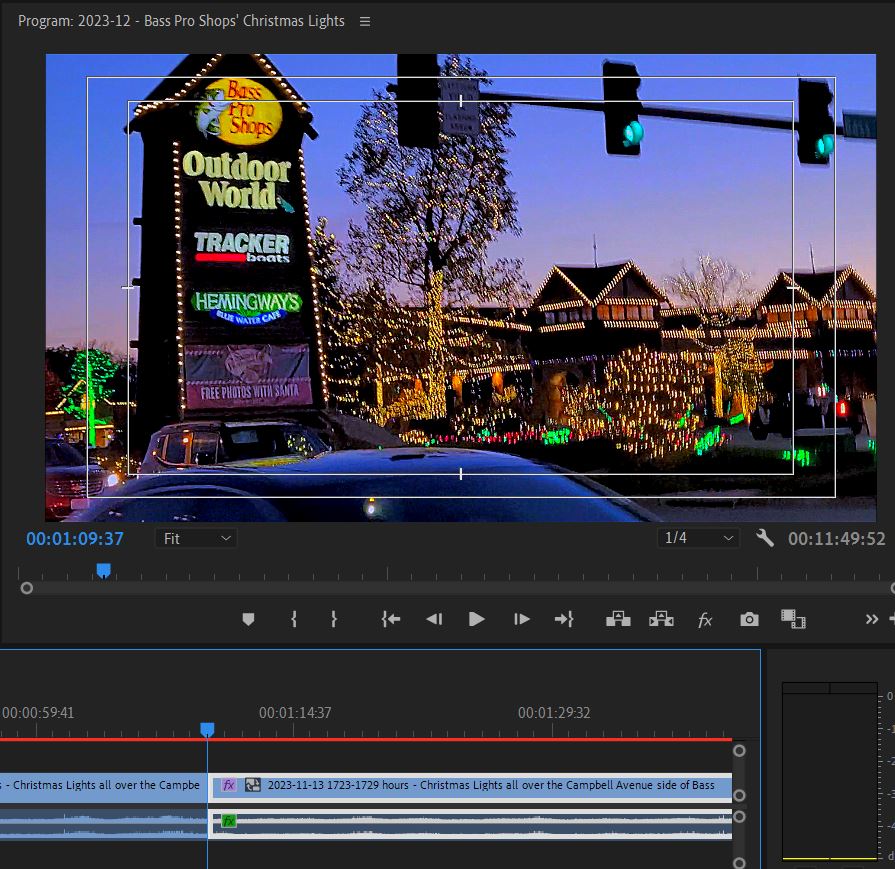Open the Fit zoom level dropdown

pos(196,538)
